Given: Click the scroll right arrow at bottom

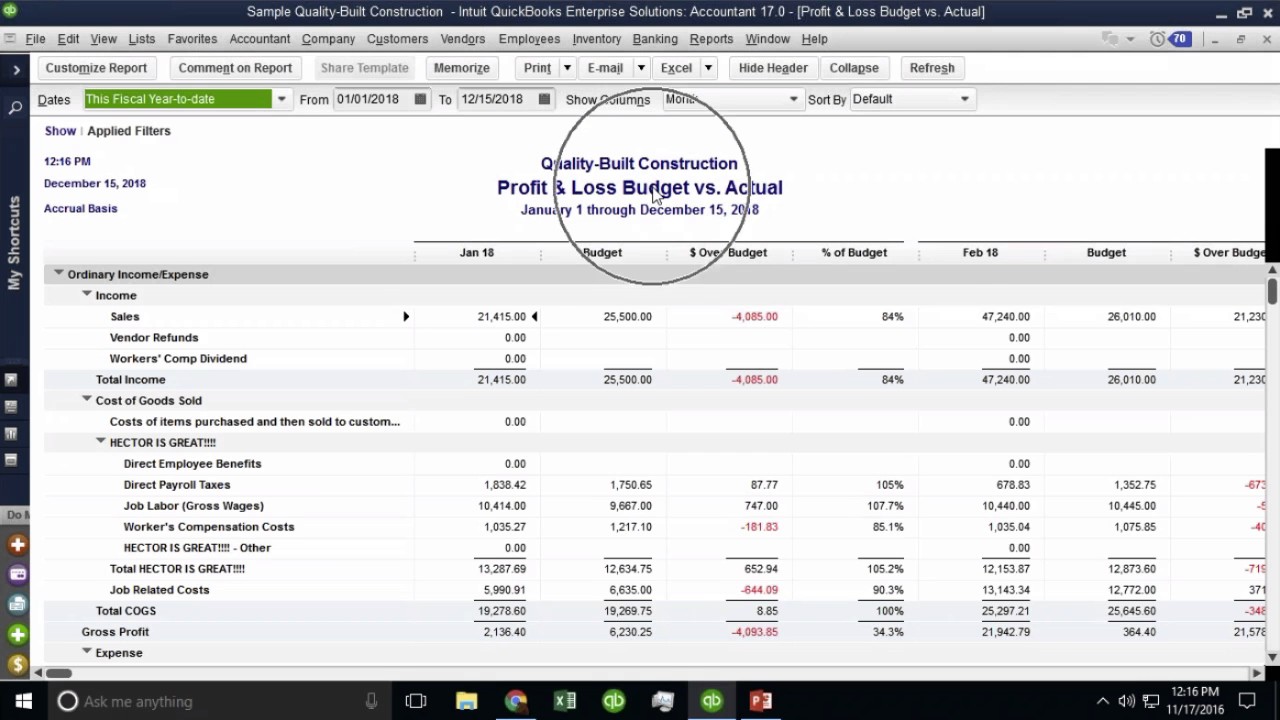Looking at the screenshot, I should (x=1258, y=673).
